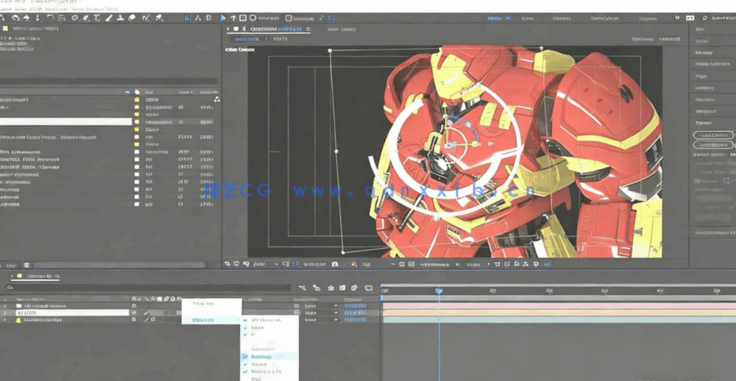
Task: Select the pink layer bar in timeline
Action: (x=559, y=306)
